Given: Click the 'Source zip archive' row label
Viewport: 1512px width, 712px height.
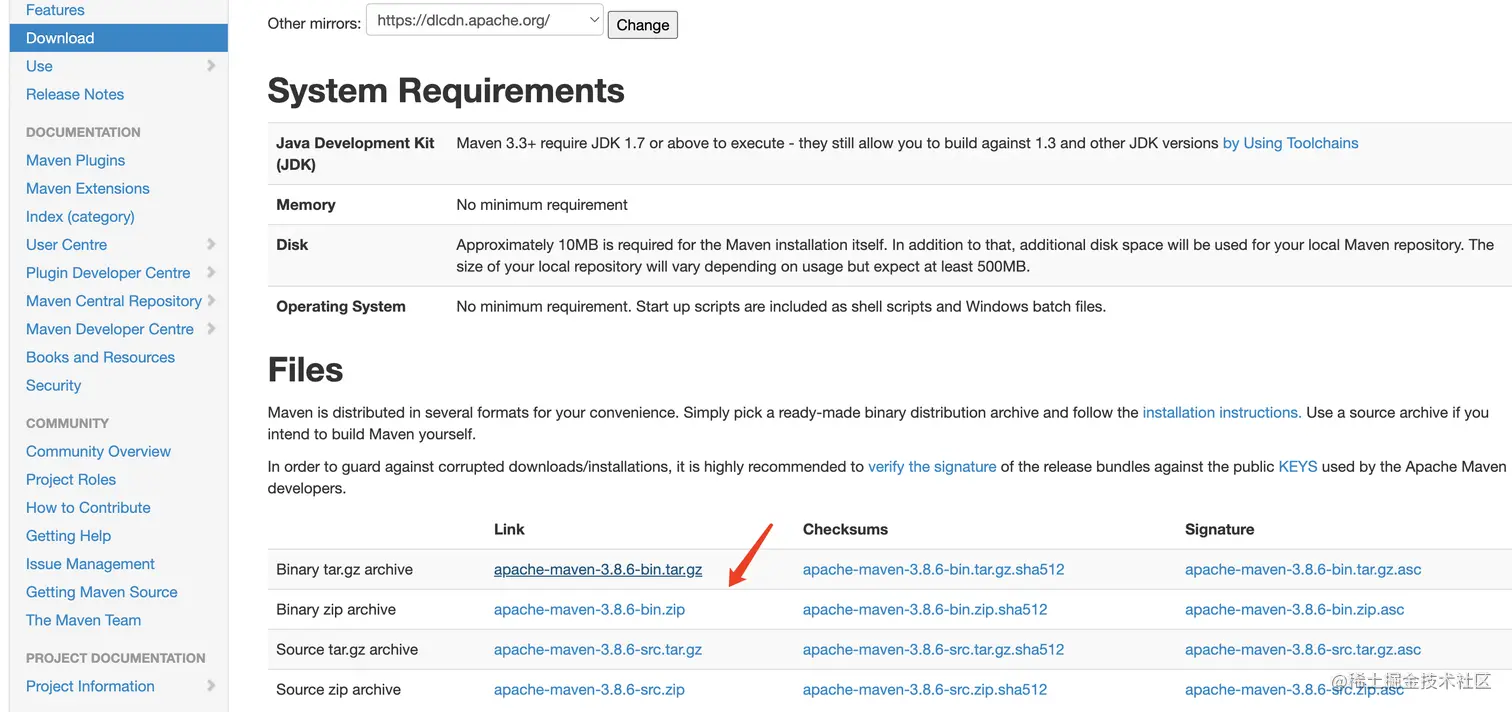Looking at the screenshot, I should [338, 689].
